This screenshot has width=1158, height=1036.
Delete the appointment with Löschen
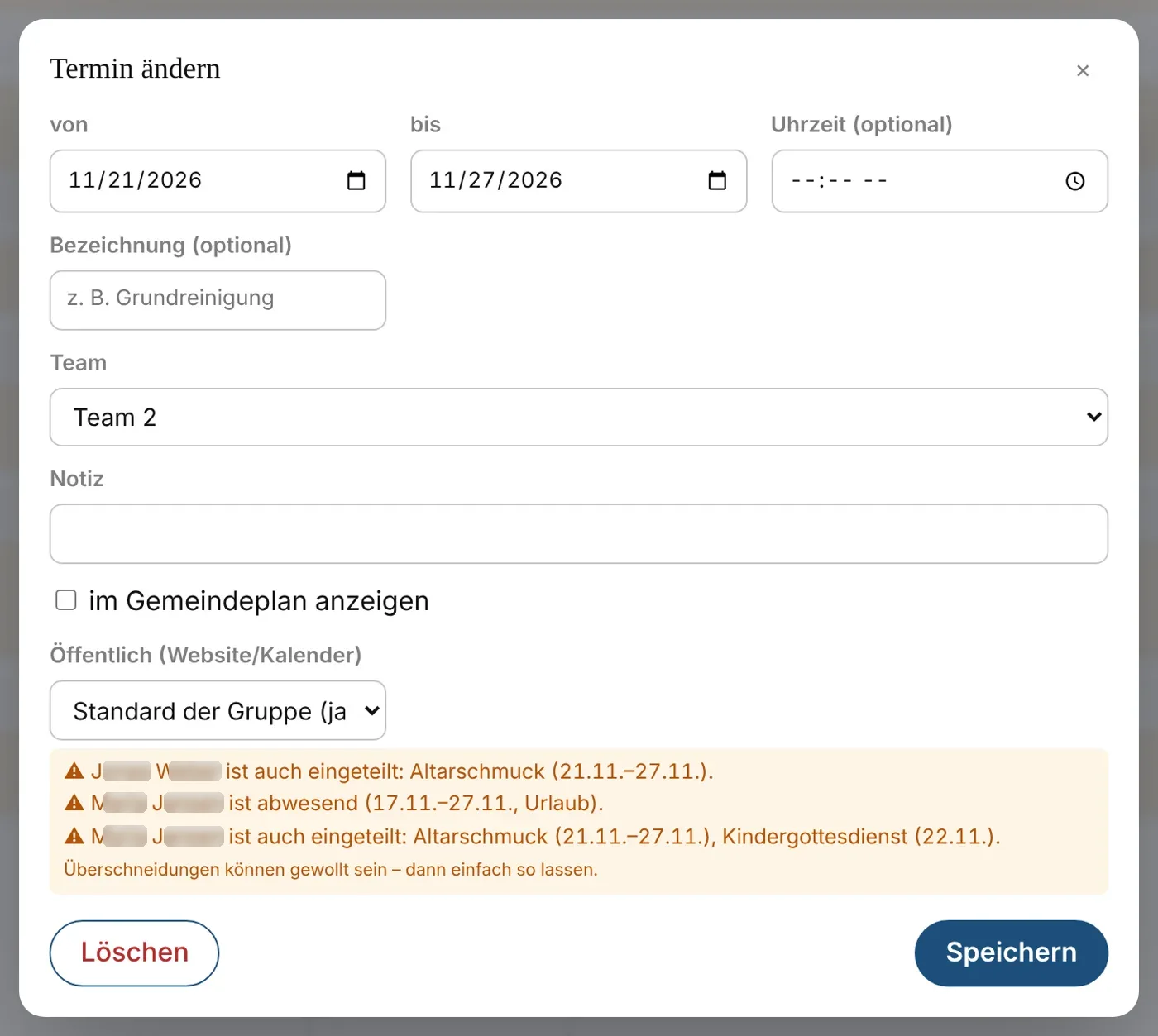(x=134, y=952)
